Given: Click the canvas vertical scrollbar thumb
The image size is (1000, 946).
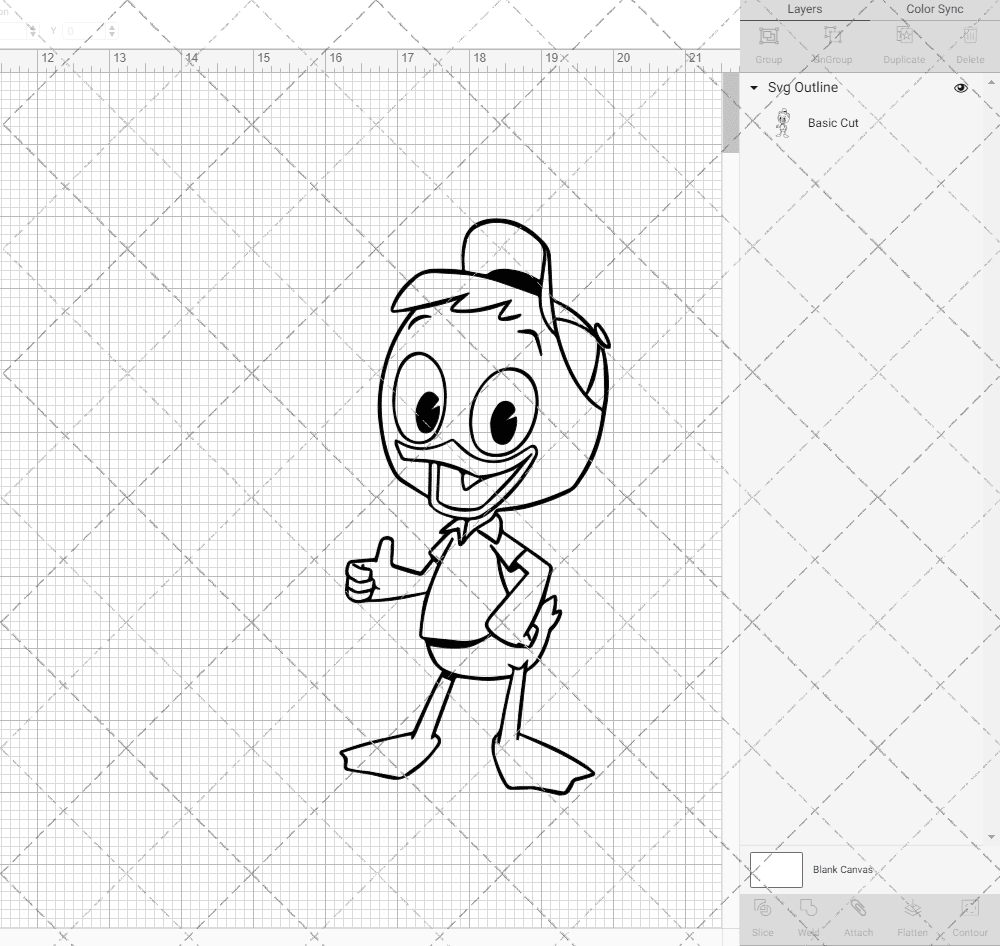Looking at the screenshot, I should tap(730, 112).
